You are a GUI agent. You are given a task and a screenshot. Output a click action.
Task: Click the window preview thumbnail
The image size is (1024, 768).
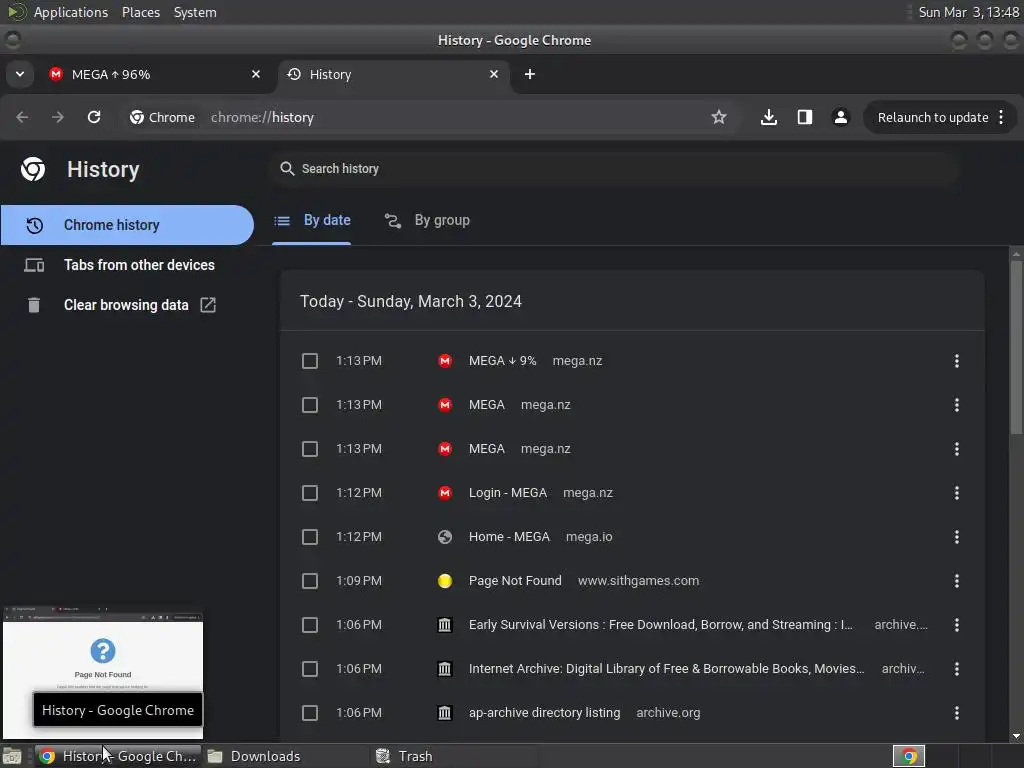pos(103,673)
